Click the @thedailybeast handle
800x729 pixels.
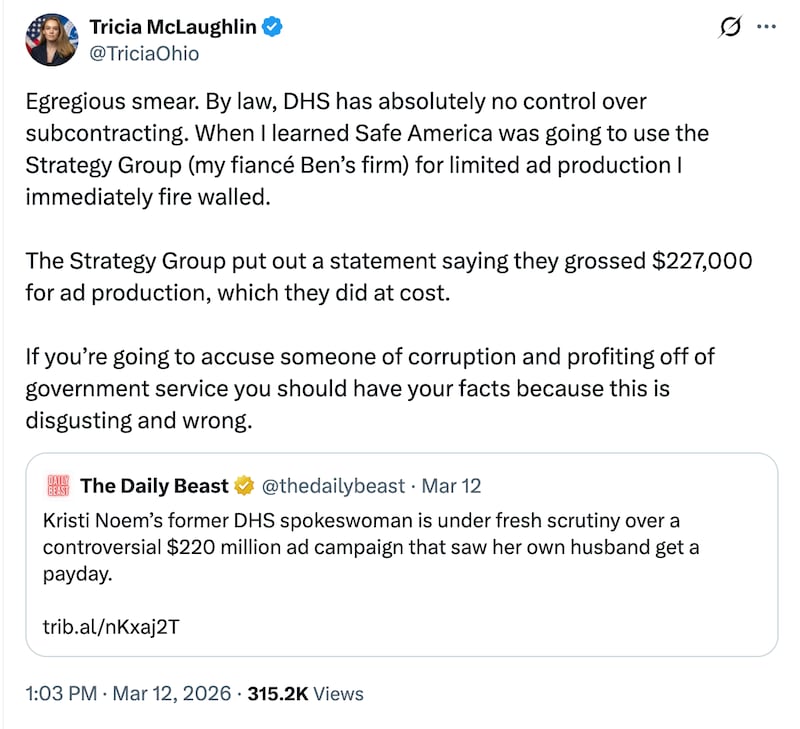pyautogui.click(x=333, y=486)
